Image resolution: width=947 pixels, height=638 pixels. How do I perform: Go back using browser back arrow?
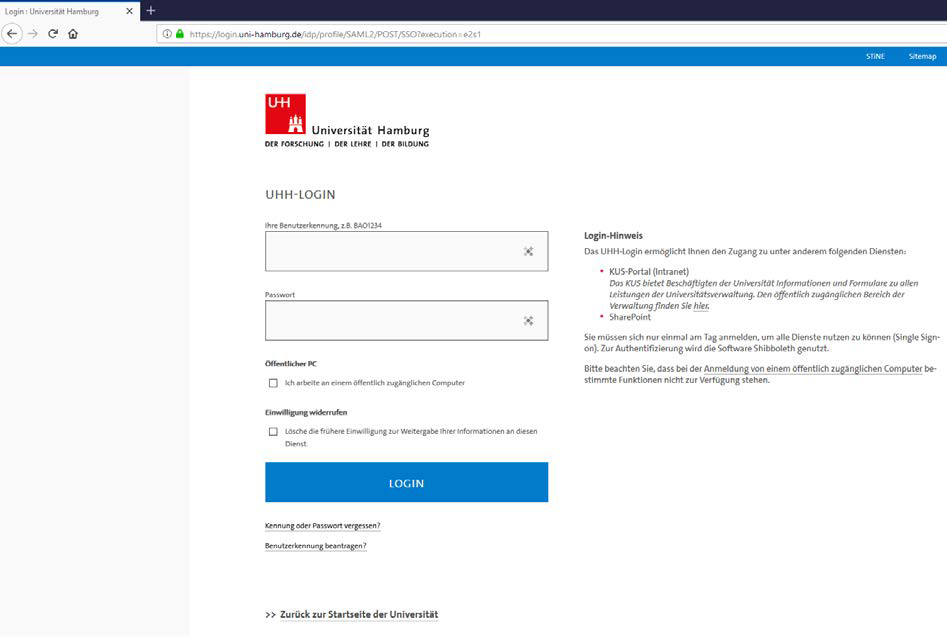pos(12,34)
